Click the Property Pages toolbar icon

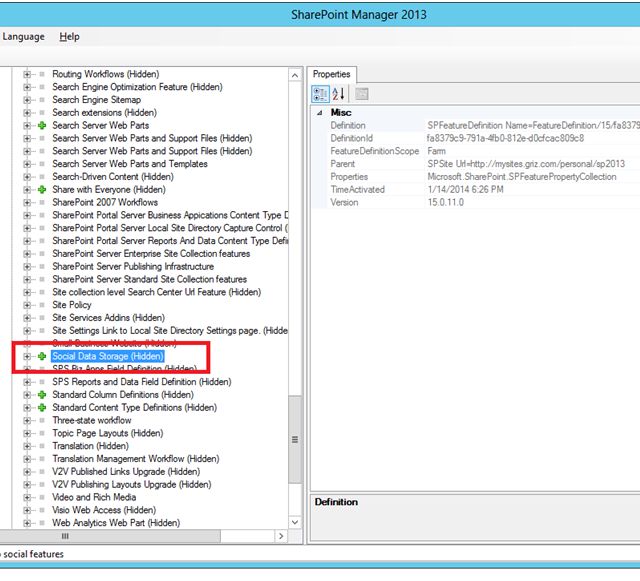(362, 94)
